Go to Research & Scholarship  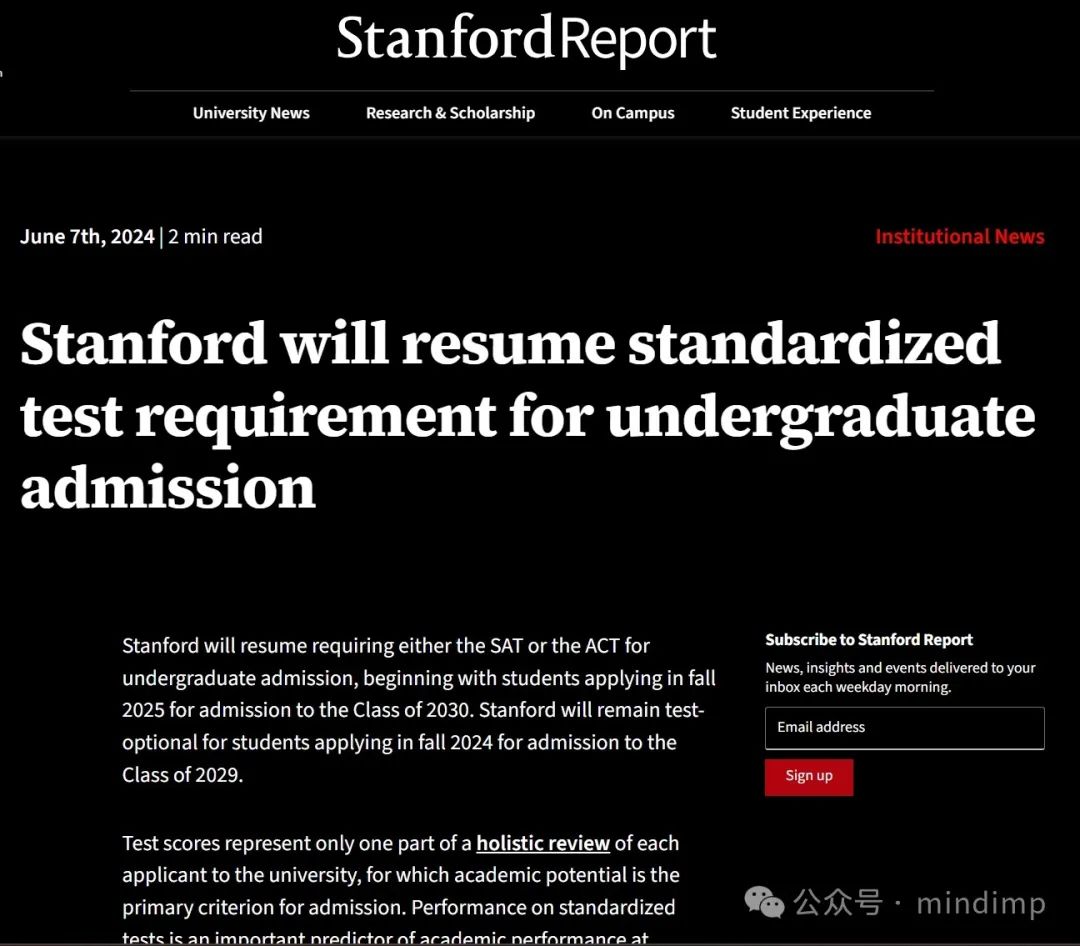click(450, 113)
